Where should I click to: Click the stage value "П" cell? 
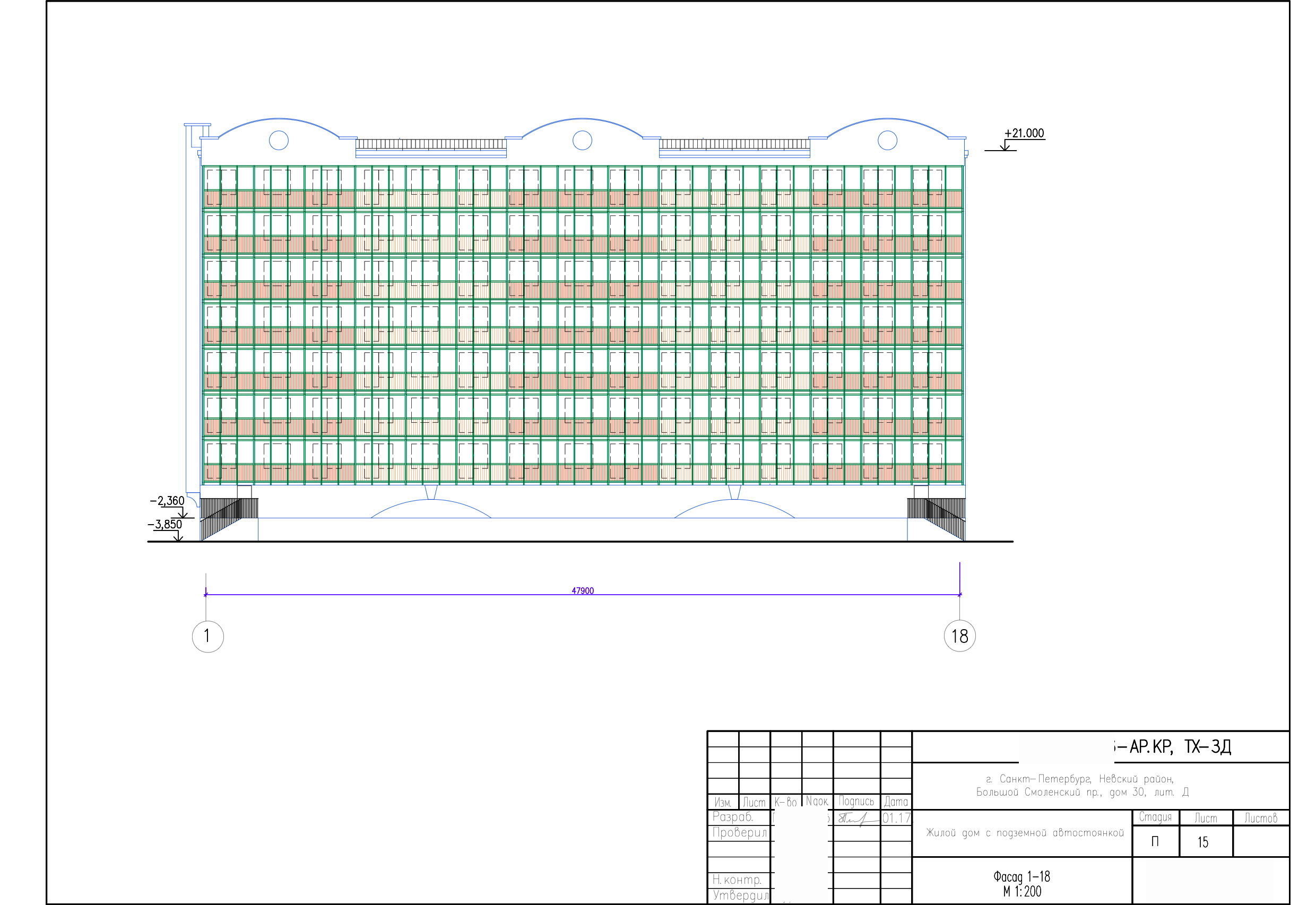pyautogui.click(x=1154, y=842)
